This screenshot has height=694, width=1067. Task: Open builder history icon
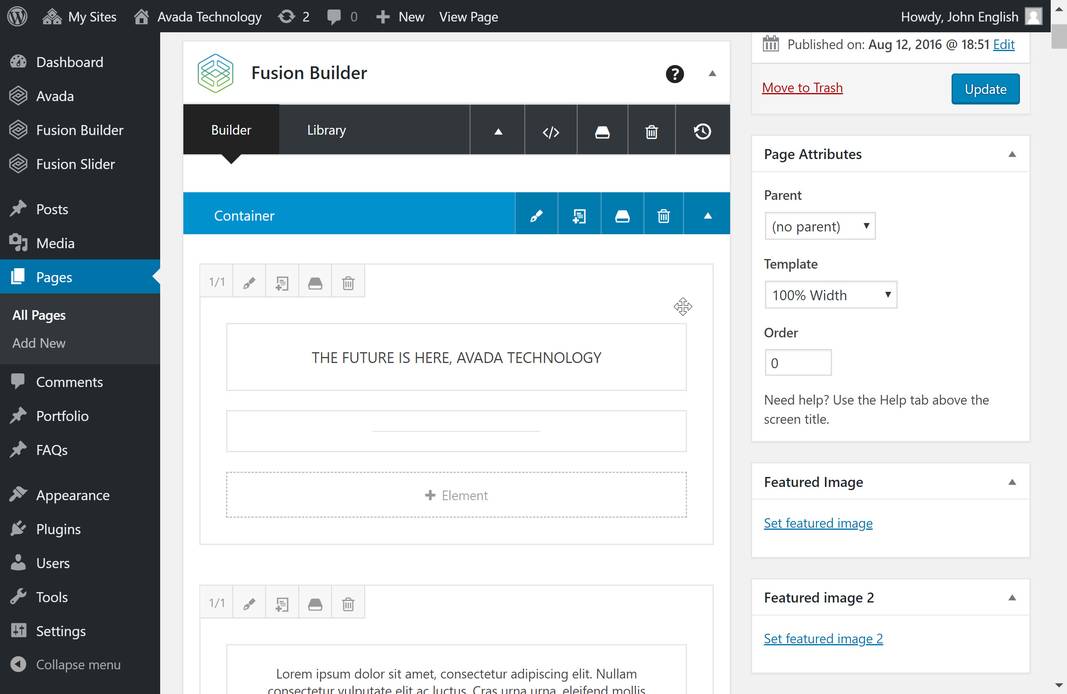tap(702, 131)
